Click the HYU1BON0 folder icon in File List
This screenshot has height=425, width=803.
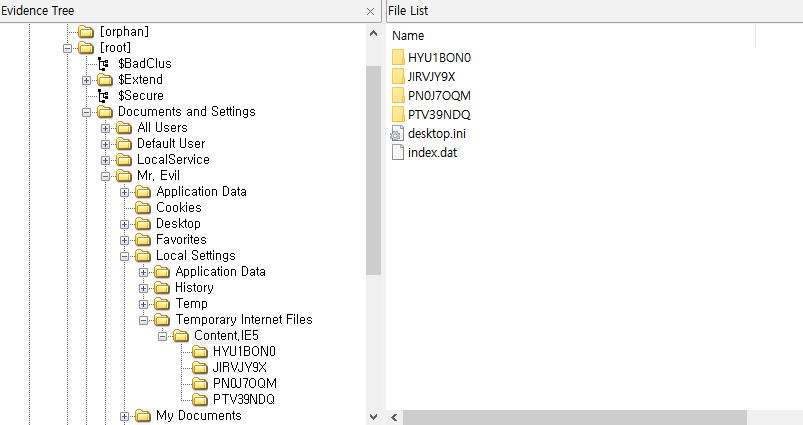click(x=398, y=57)
